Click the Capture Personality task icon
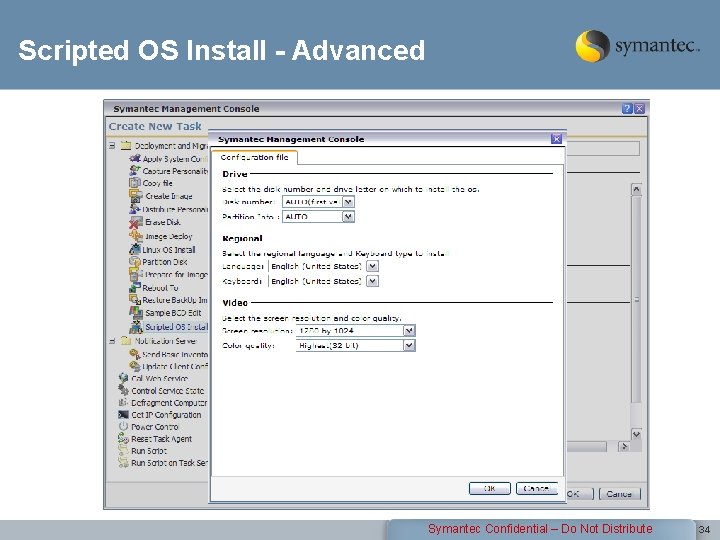720x540 pixels. (135, 170)
